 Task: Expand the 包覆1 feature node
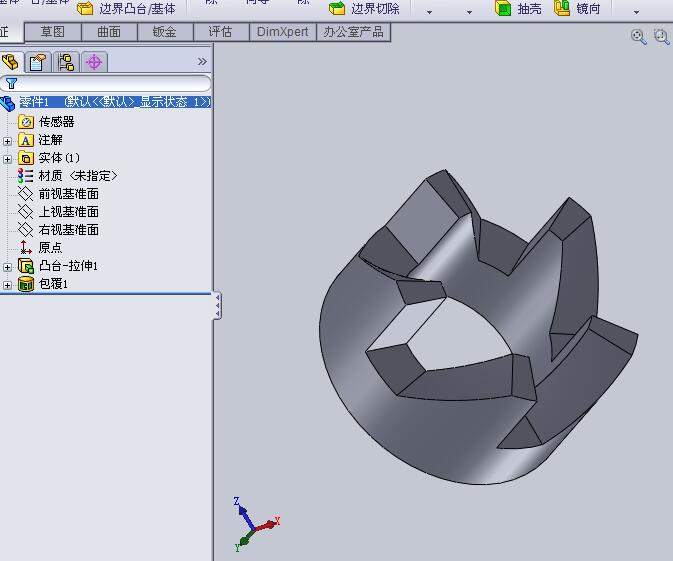7,285
